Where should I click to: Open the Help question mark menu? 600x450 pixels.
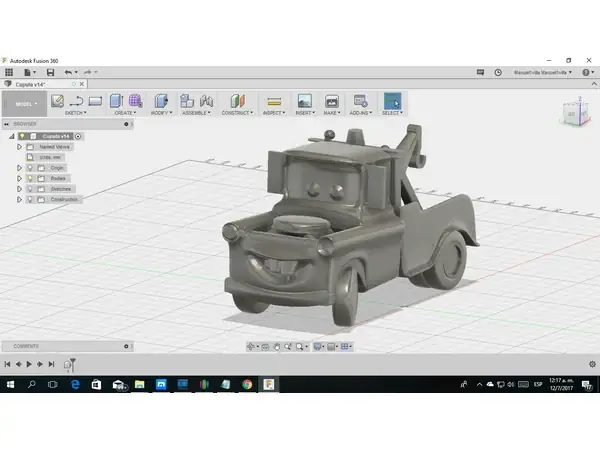(x=588, y=72)
